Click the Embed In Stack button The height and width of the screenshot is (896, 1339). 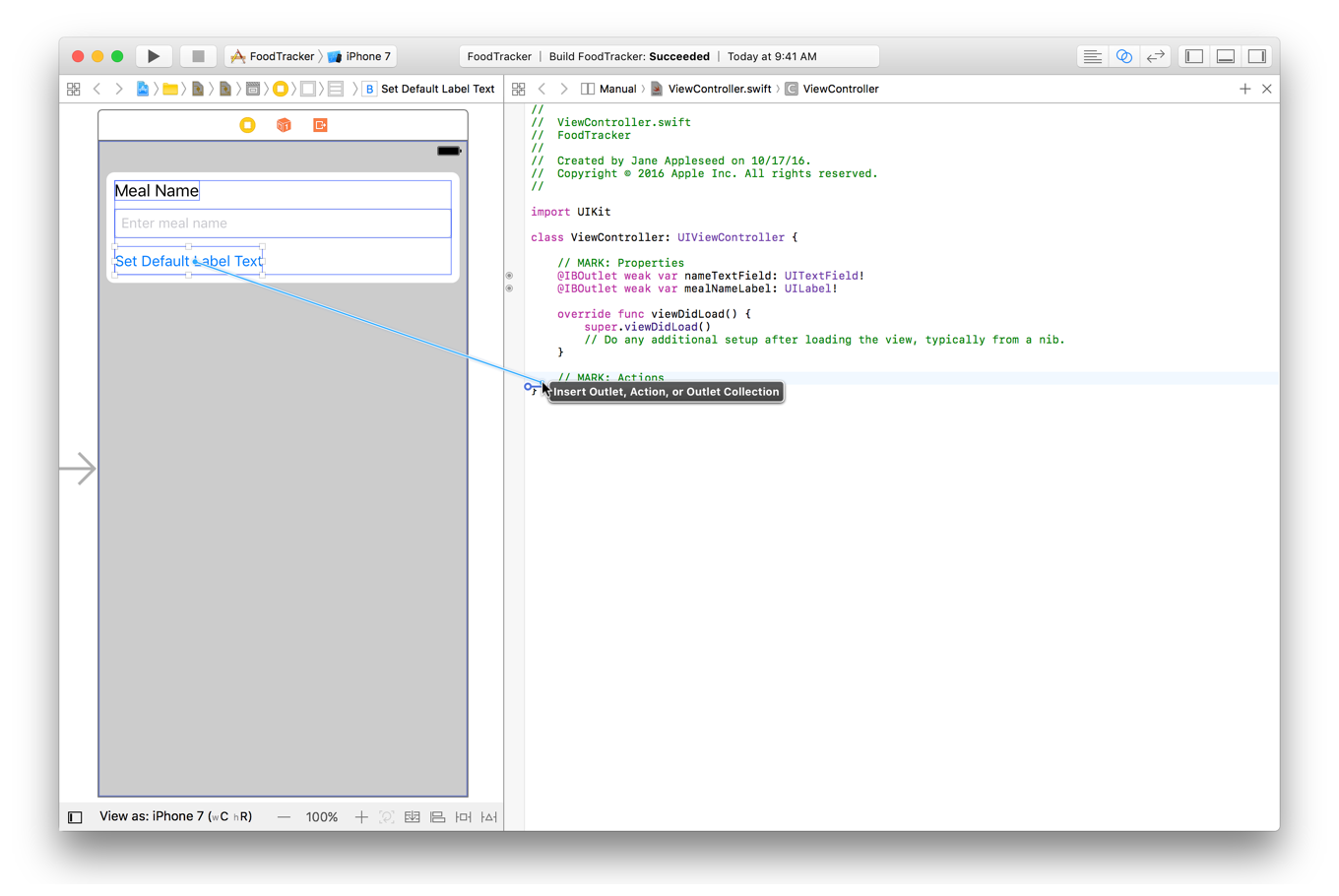[x=413, y=817]
